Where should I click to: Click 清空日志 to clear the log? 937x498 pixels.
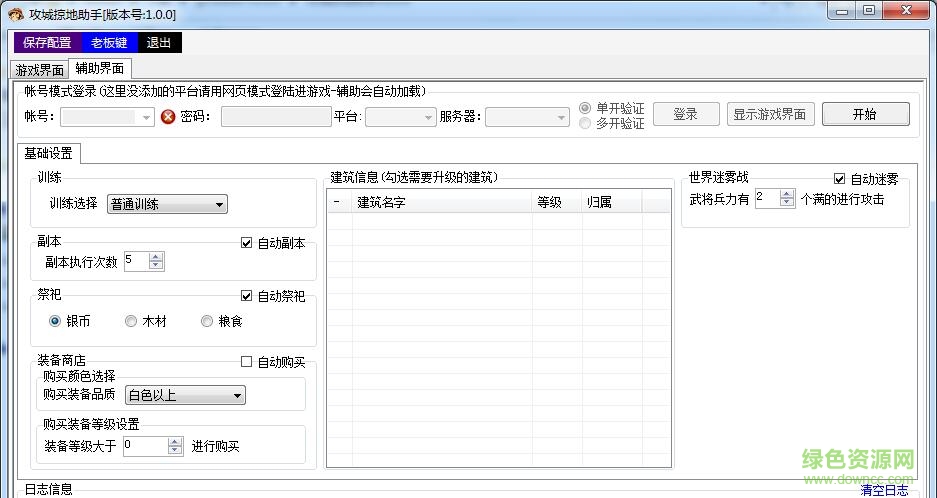click(x=884, y=490)
